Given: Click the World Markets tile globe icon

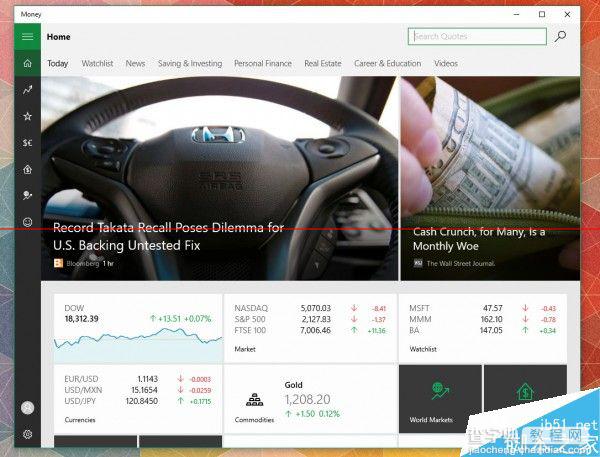Looking at the screenshot, I should pyautogui.click(x=440, y=390).
